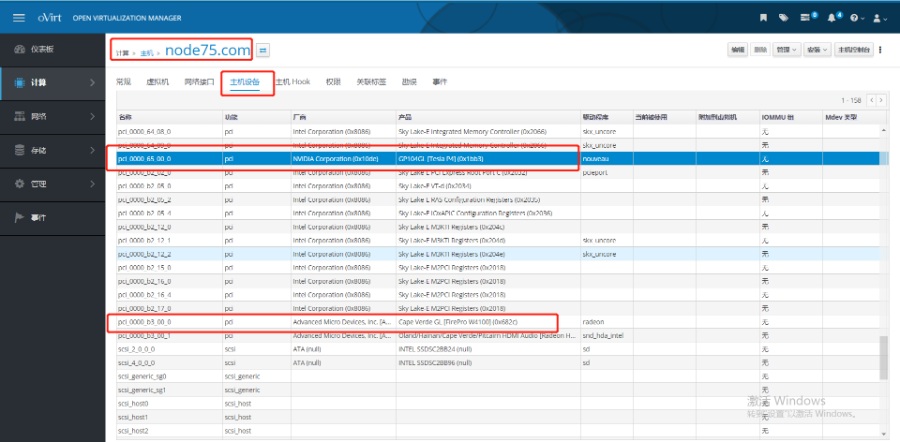The height and width of the screenshot is (442, 900).
Task: Select the pci_0000_64_08_0 row
Action: (x=497, y=131)
